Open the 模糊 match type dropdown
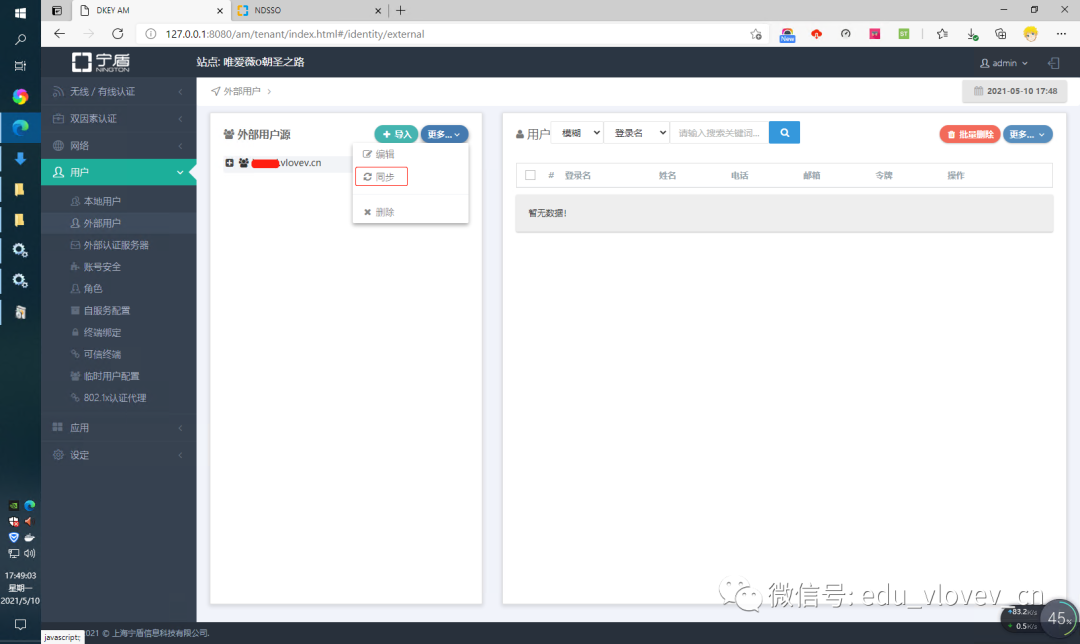This screenshot has width=1080, height=644. coord(577,133)
